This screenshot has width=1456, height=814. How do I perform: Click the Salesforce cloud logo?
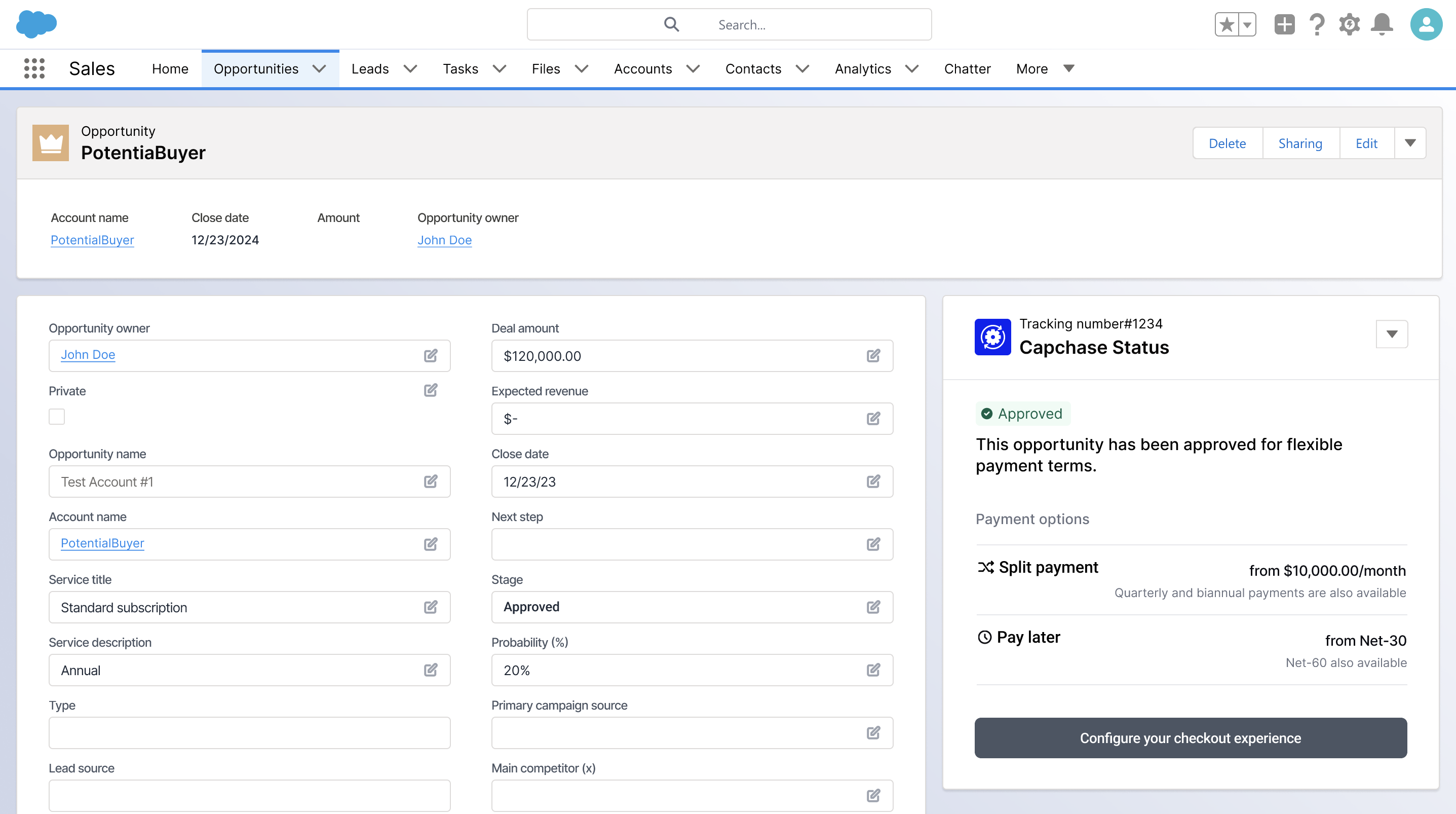36,24
